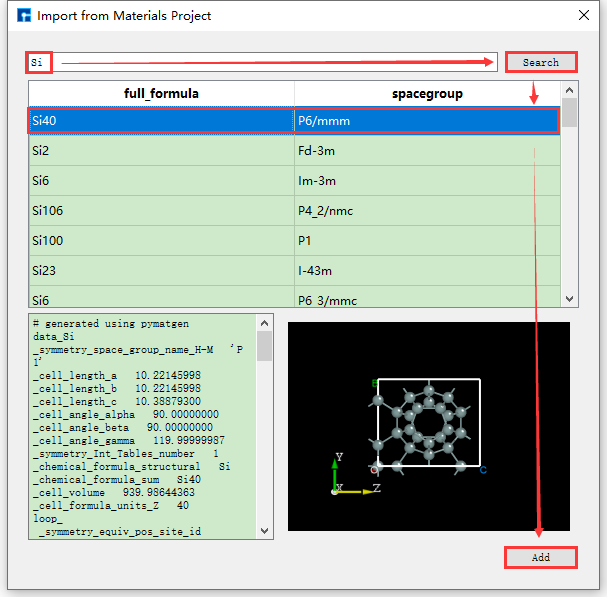607x597 pixels.
Task: Select the Si6 Im-3m entry
Action: pyautogui.click(x=161, y=181)
